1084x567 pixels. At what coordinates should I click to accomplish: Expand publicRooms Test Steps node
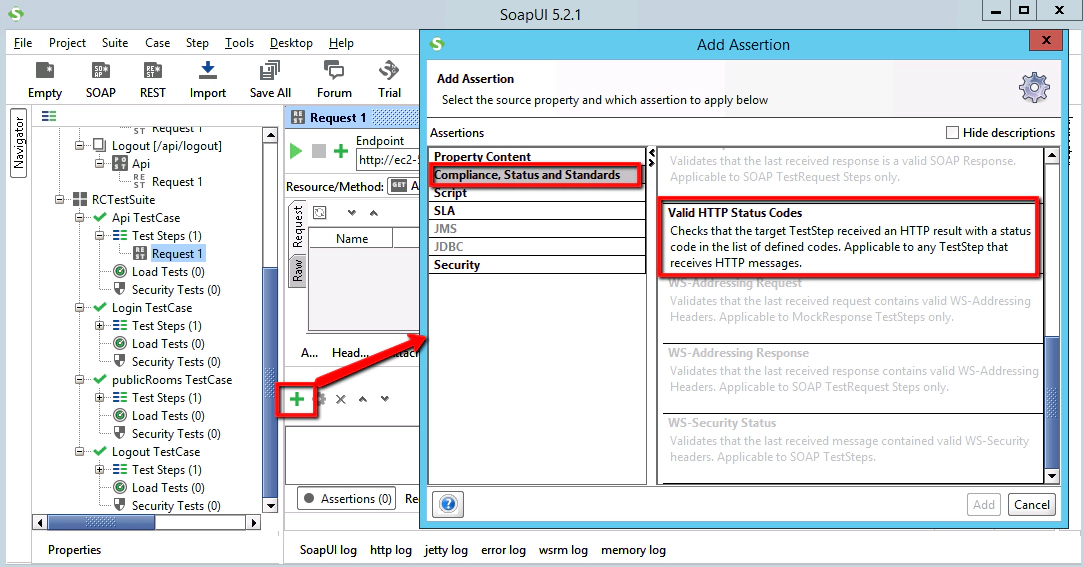100,398
